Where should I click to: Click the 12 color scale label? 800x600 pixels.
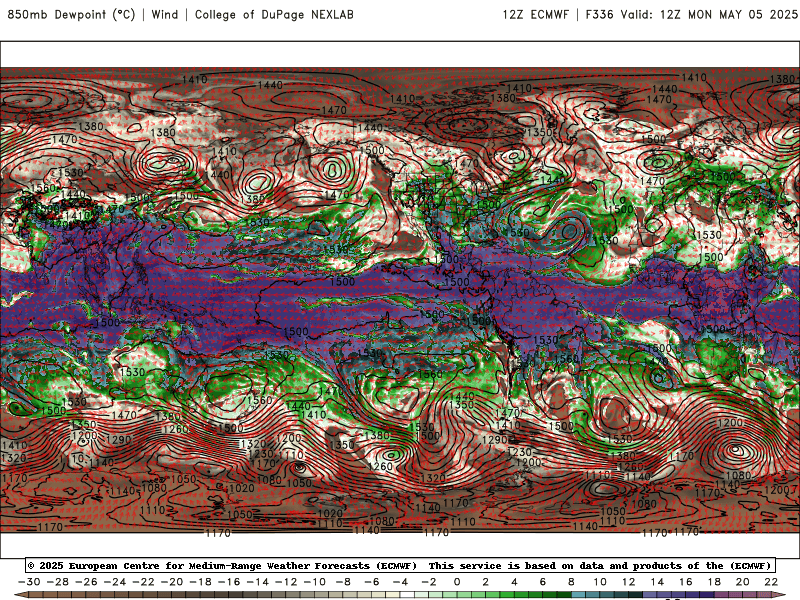[x=629, y=582]
